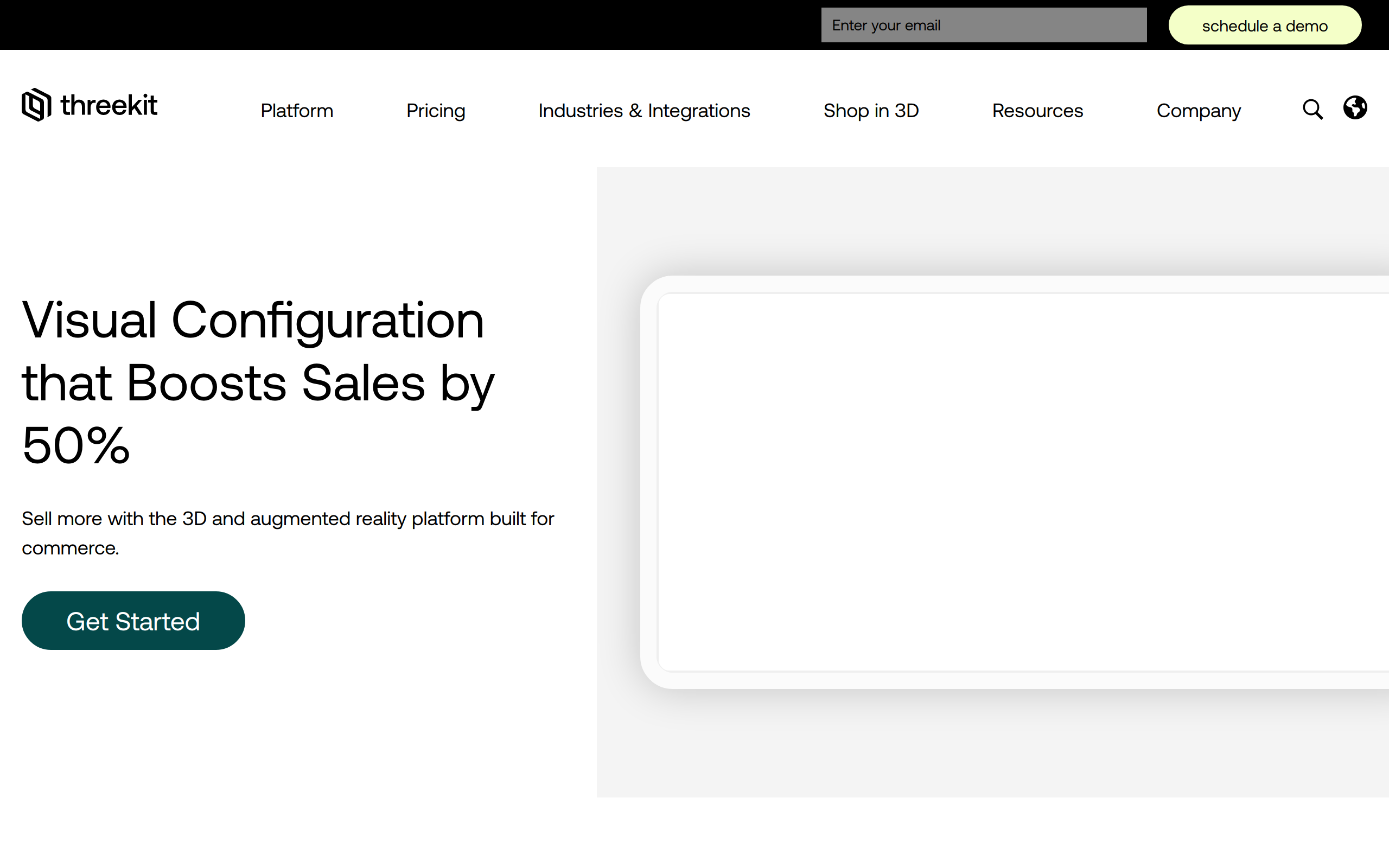Open Shop in 3D menu
1389x868 pixels.
click(x=871, y=111)
